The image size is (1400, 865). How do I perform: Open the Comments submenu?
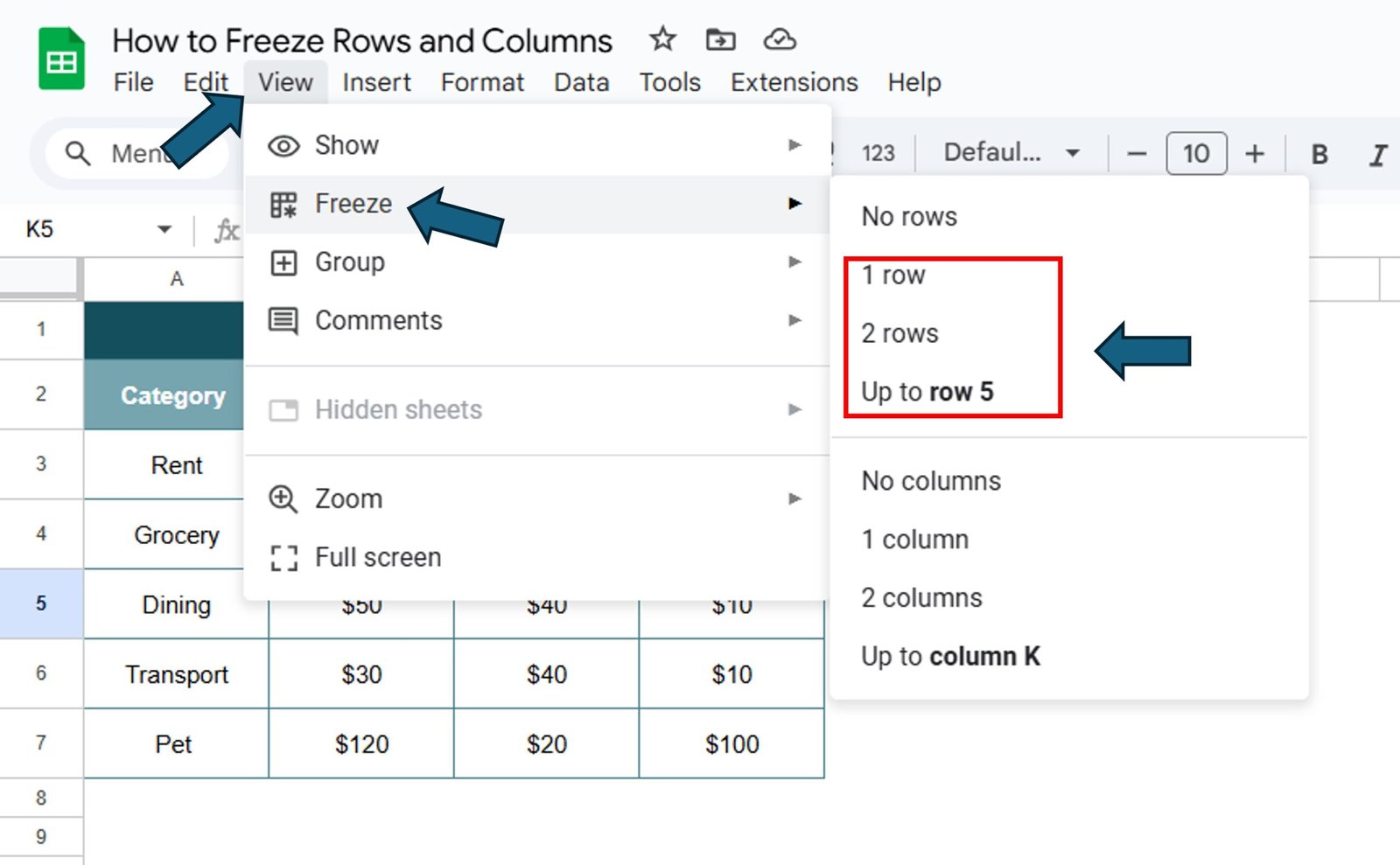537,321
